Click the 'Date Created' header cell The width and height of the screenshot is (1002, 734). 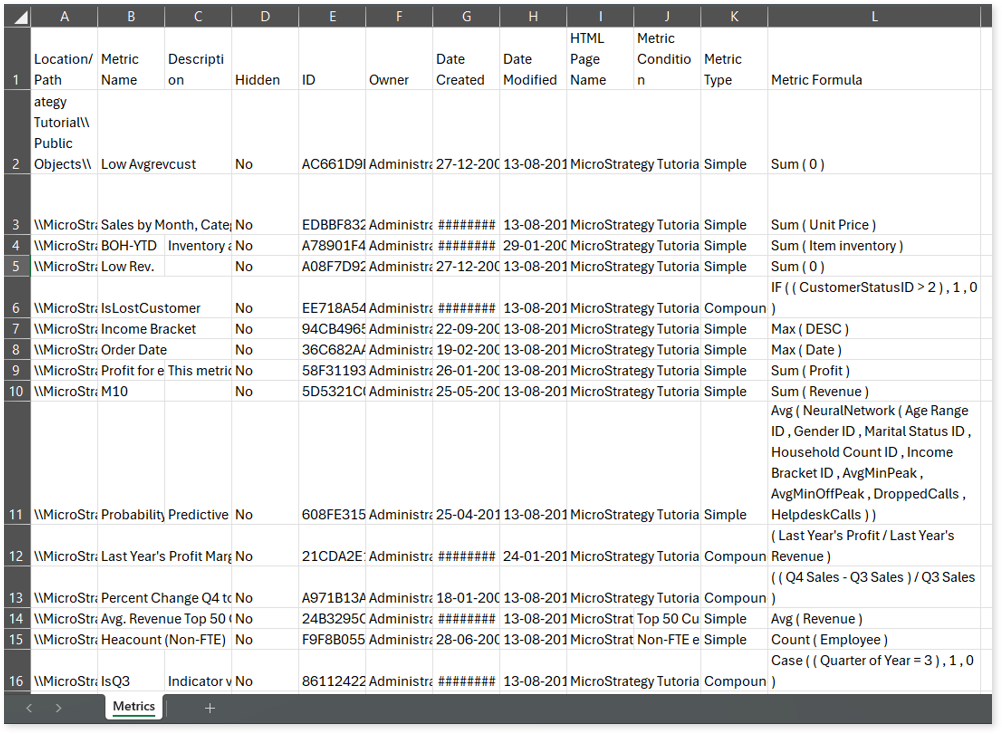pyautogui.click(x=466, y=58)
